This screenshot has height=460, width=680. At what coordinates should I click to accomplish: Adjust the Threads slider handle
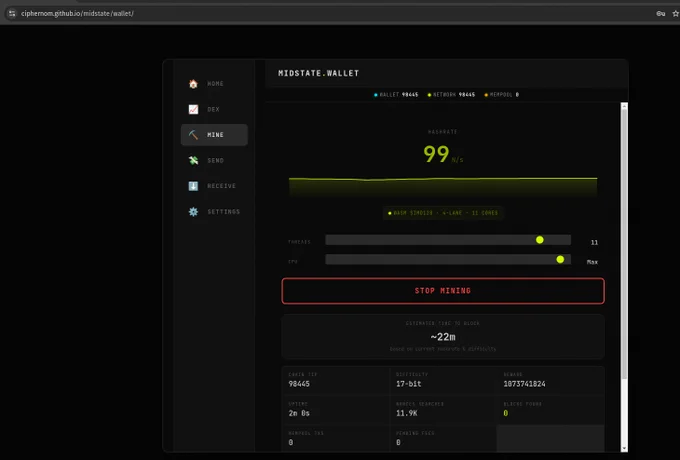(x=539, y=240)
